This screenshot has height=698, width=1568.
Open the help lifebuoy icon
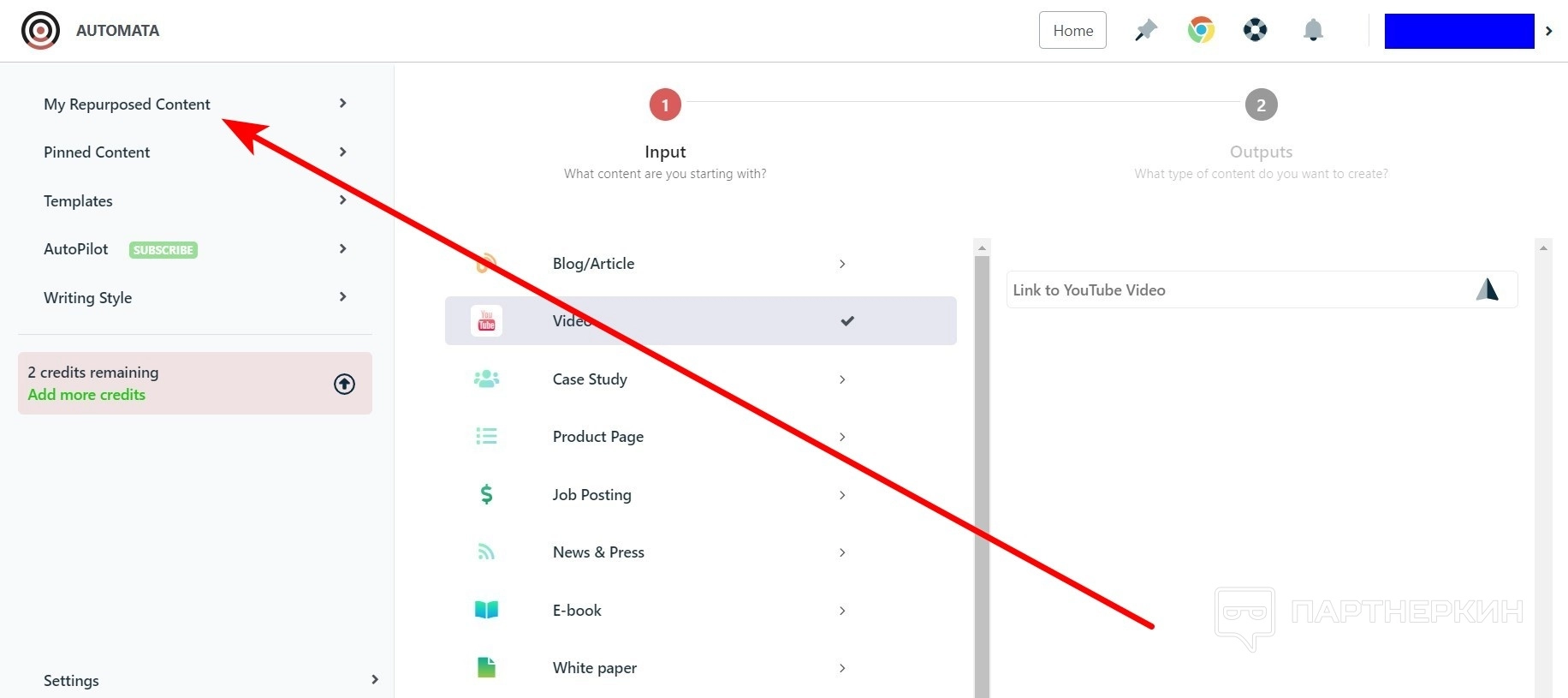click(1255, 31)
